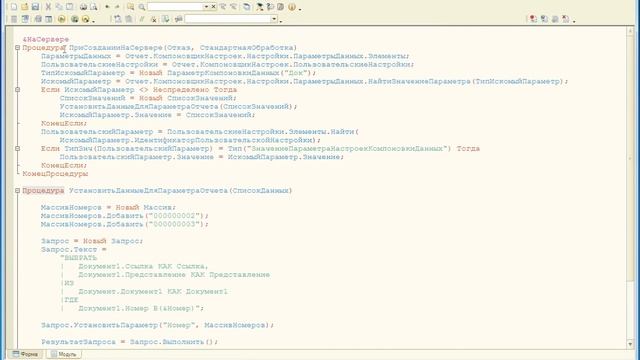
Task: Click the Undo arrow icon
Action: tap(107, 7)
